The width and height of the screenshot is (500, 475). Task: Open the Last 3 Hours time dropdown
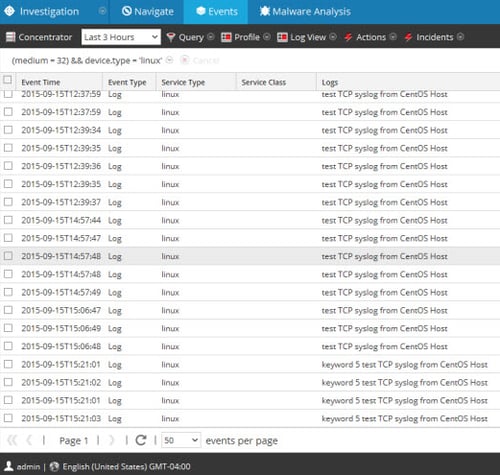pyautogui.click(x=121, y=37)
